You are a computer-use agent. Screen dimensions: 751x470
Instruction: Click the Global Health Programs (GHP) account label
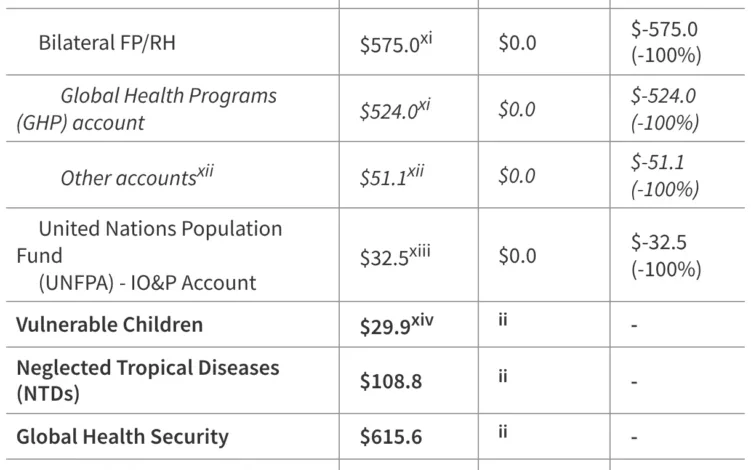tap(147, 109)
